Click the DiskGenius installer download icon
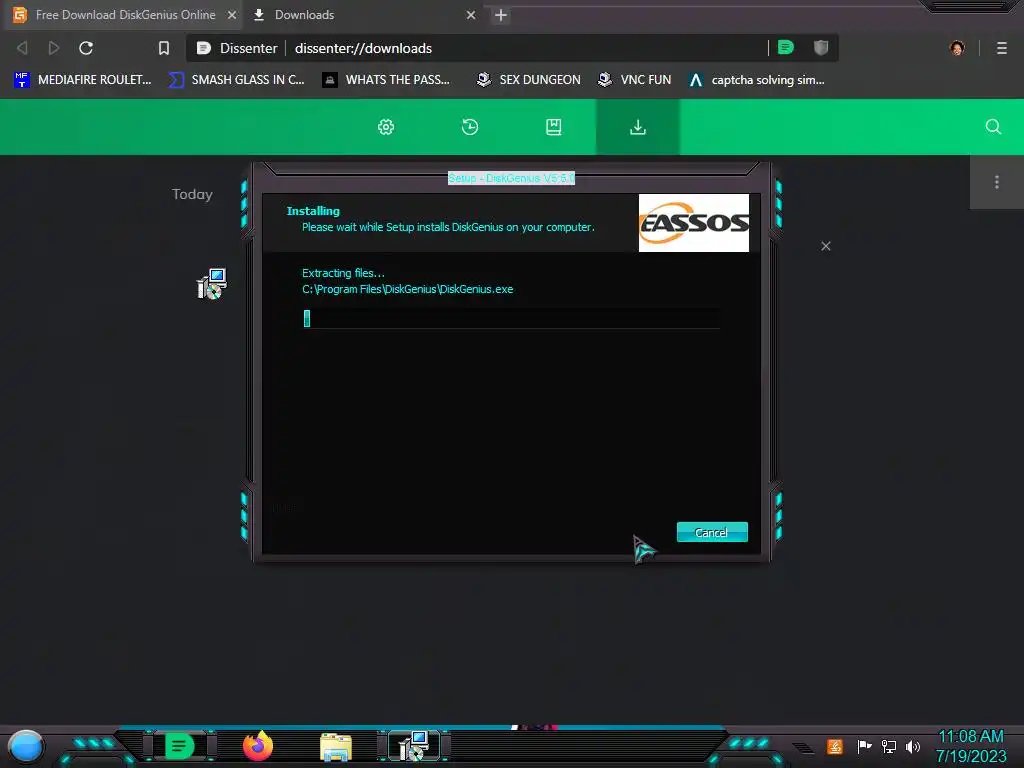Screen dimensions: 1024x768 click(212, 284)
